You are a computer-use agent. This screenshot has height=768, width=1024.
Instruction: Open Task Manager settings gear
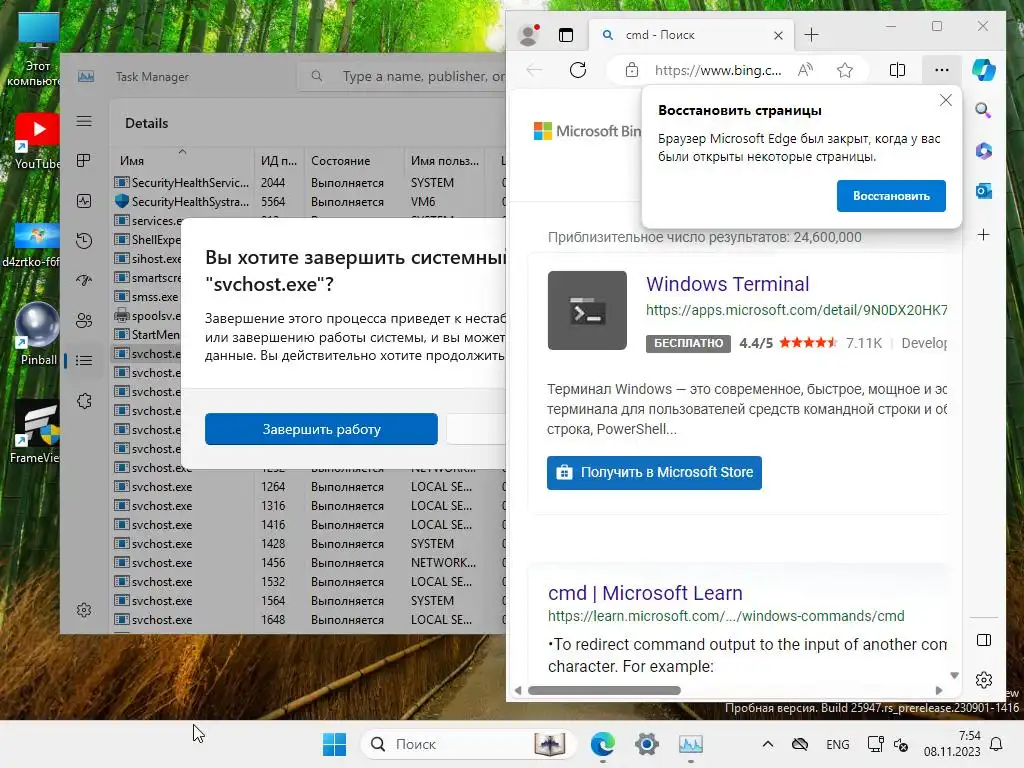point(84,610)
